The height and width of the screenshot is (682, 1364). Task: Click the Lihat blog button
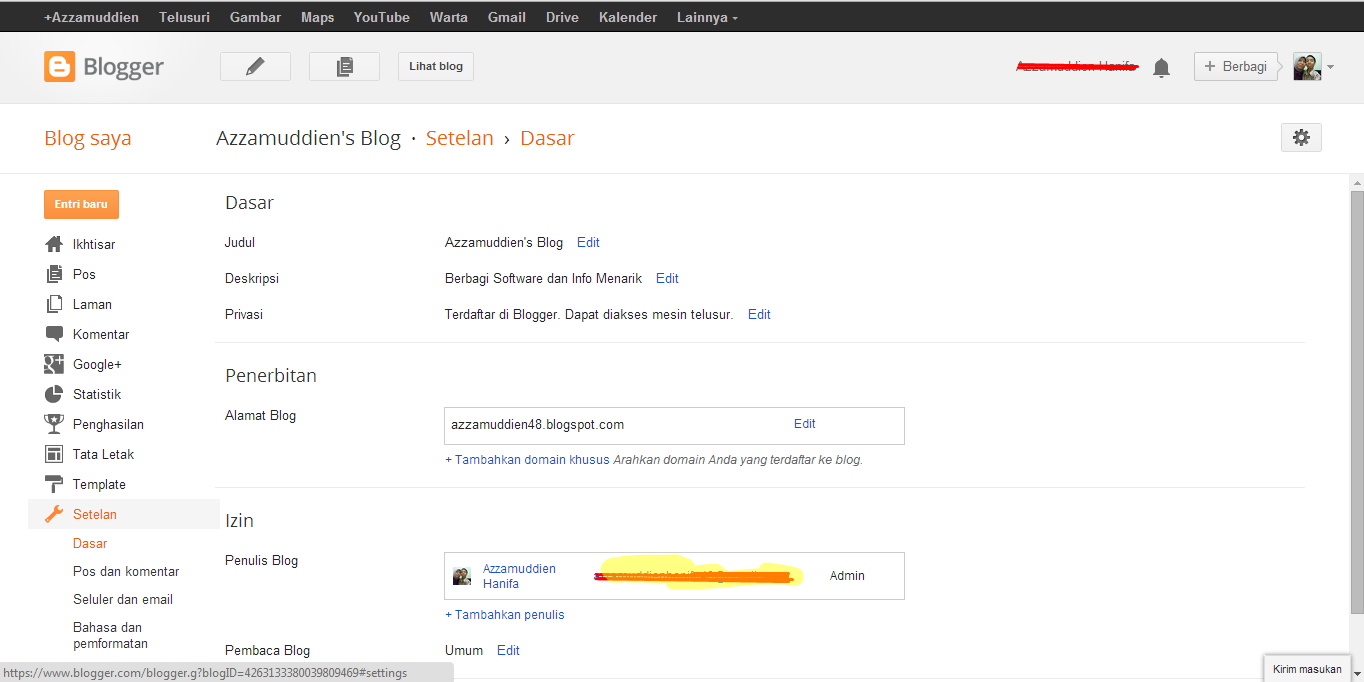(436, 66)
